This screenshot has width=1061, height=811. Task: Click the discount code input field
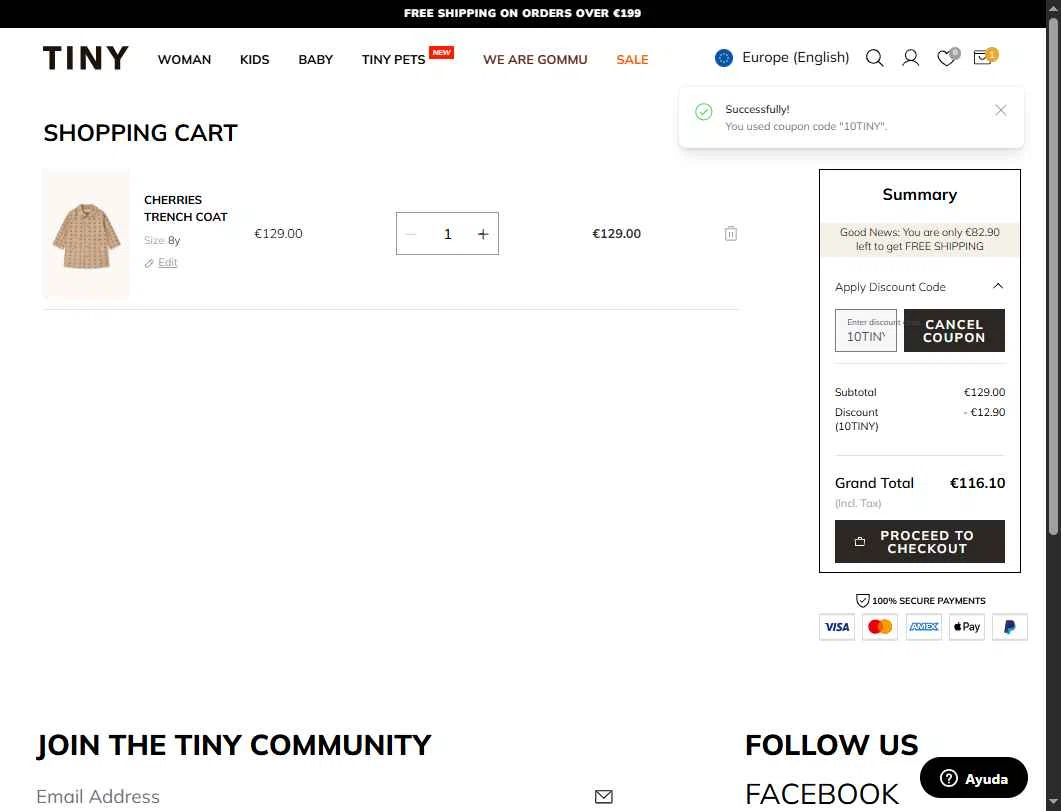(865, 331)
